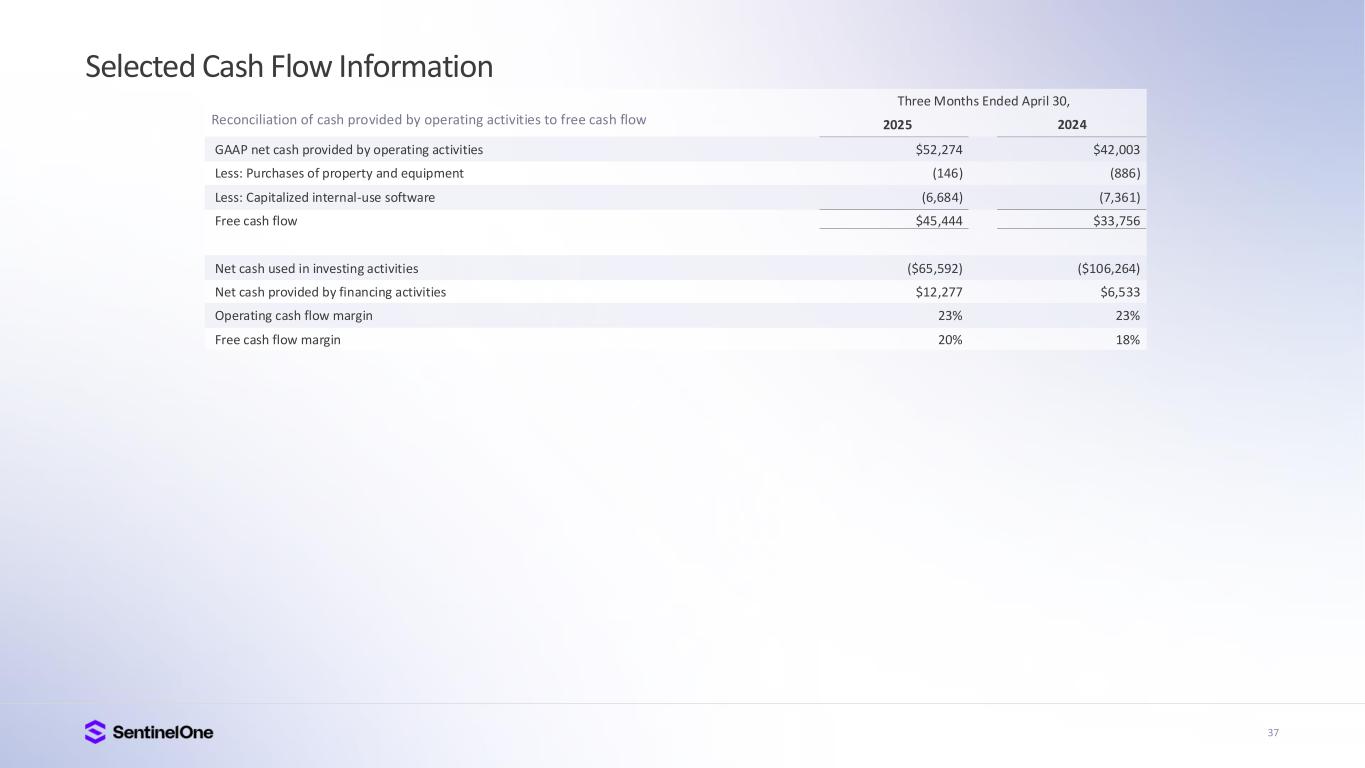This screenshot has height=768, width=1365.
Task: Click the slide page number 37
Action: (1273, 733)
